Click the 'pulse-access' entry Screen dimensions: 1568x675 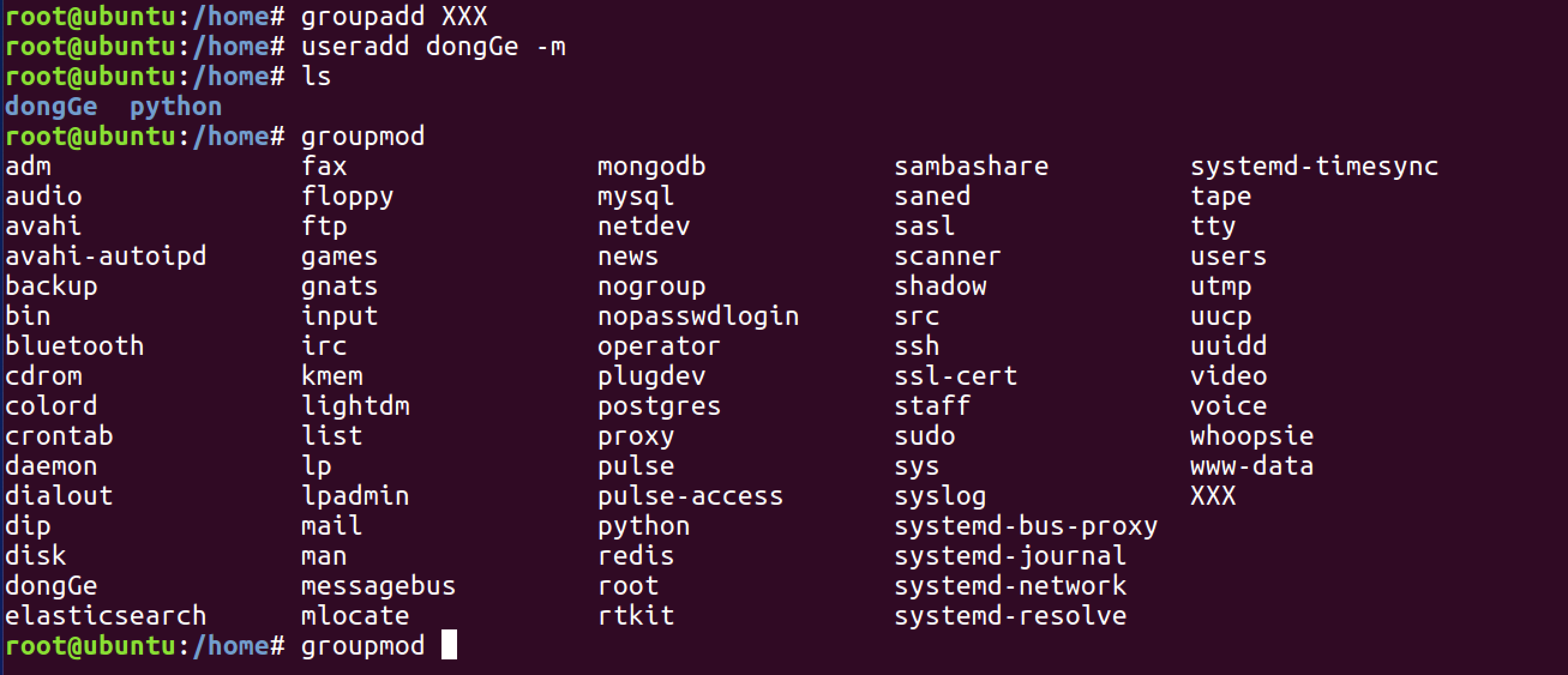click(690, 496)
